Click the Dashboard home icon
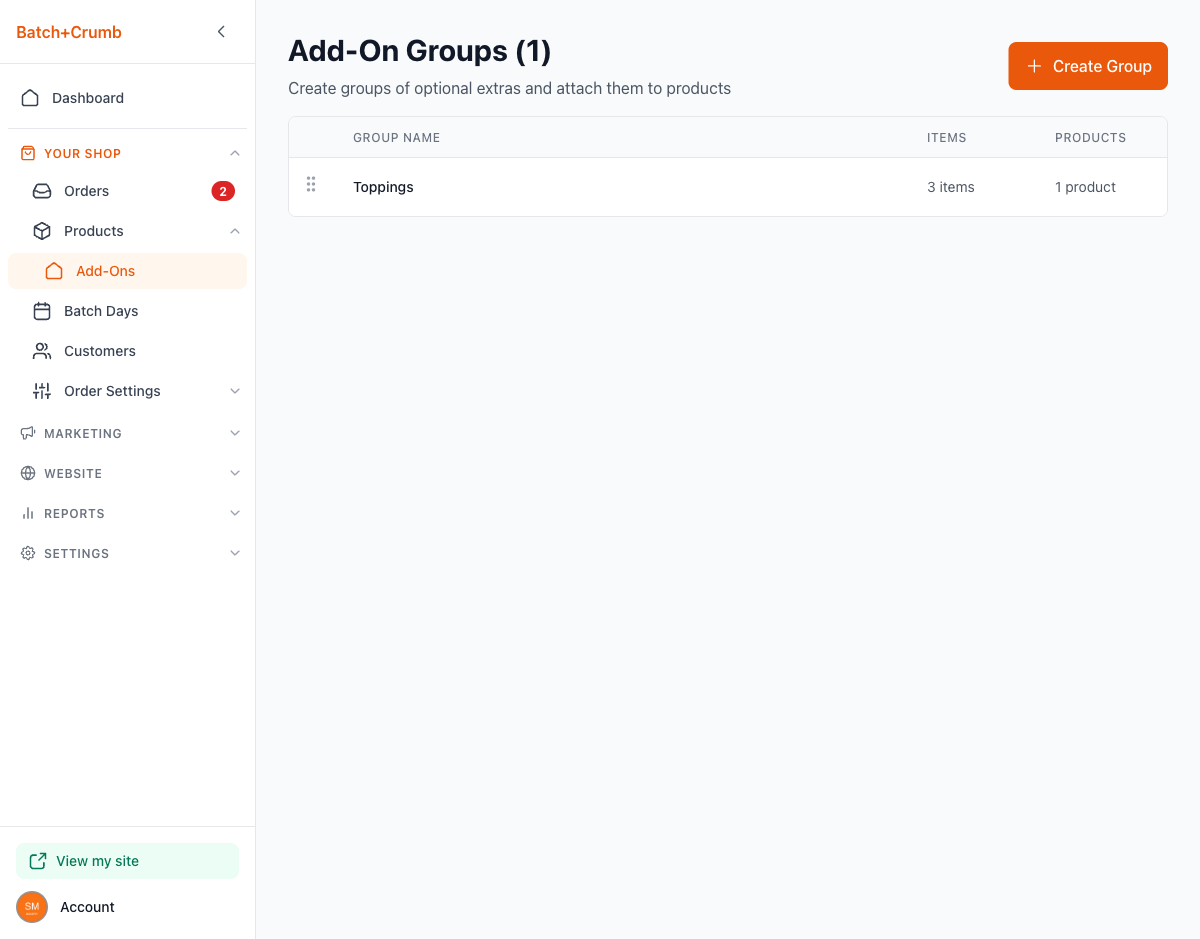 point(30,98)
